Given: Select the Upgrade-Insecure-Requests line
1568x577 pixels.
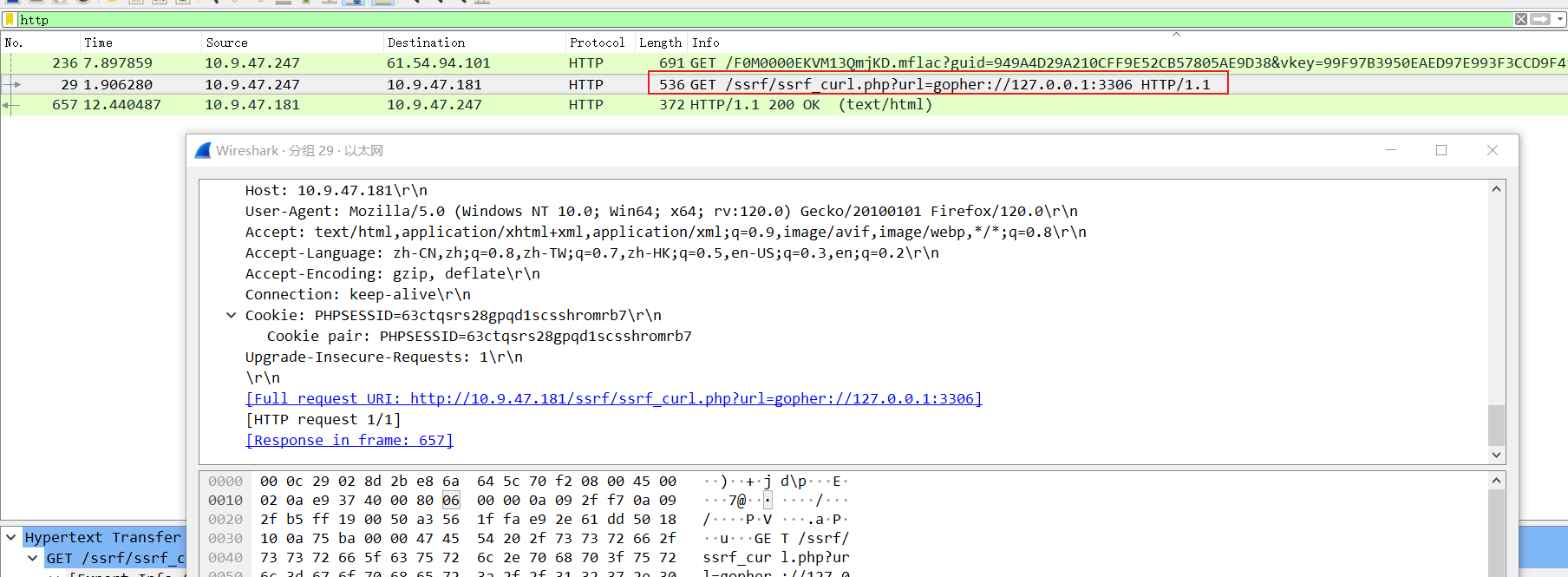Looking at the screenshot, I should coord(384,357).
